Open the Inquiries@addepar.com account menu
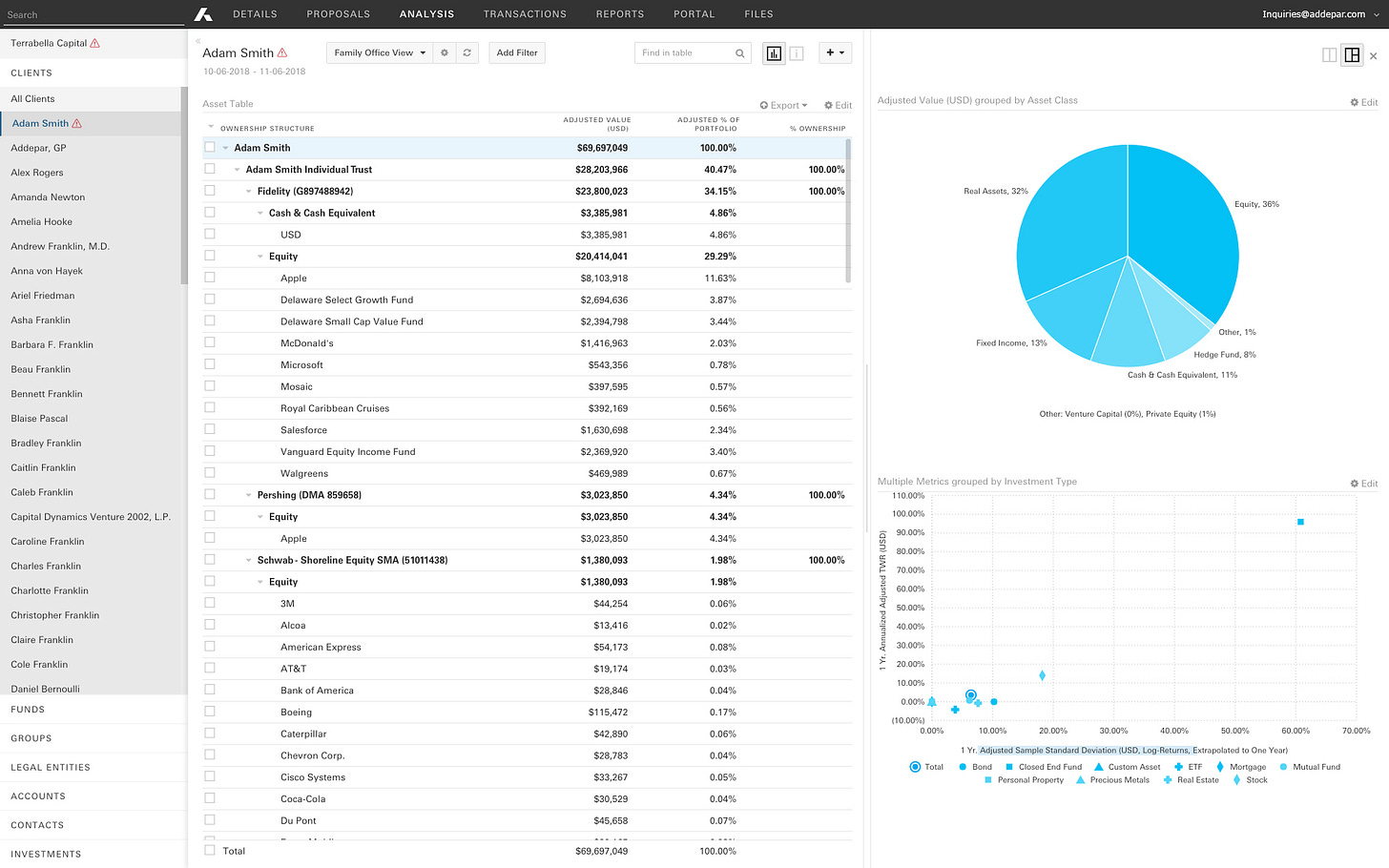The width and height of the screenshot is (1389, 868). pos(1320,14)
